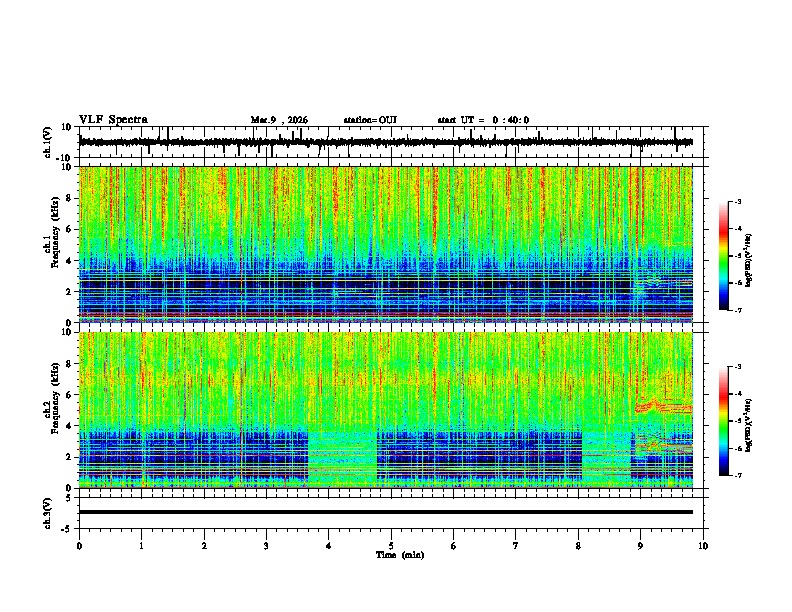Click time axis tick label "0"
Viewport: 792px width, 612px height.
(x=79, y=546)
